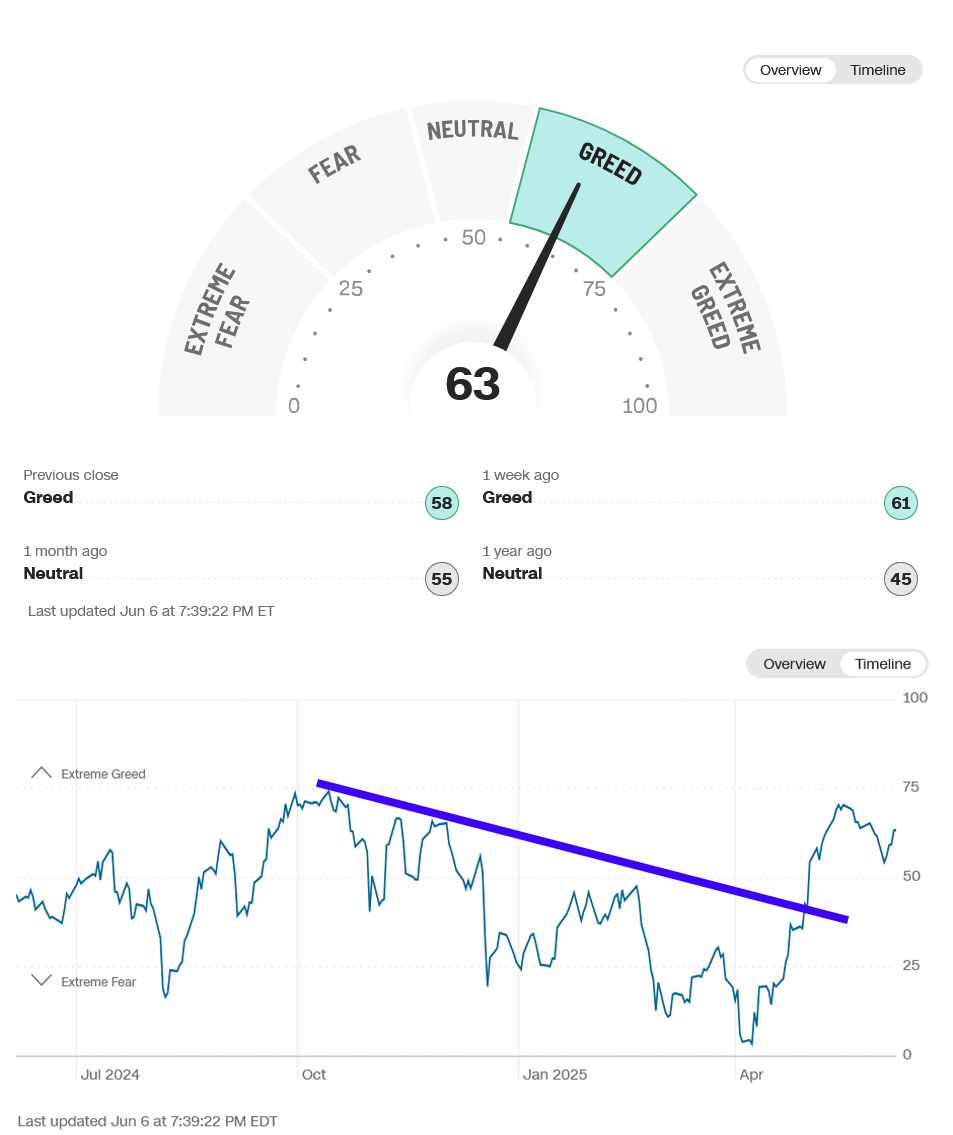Click the 1 year ago 45 badge
The height and width of the screenshot is (1135, 953).
pos(900,579)
